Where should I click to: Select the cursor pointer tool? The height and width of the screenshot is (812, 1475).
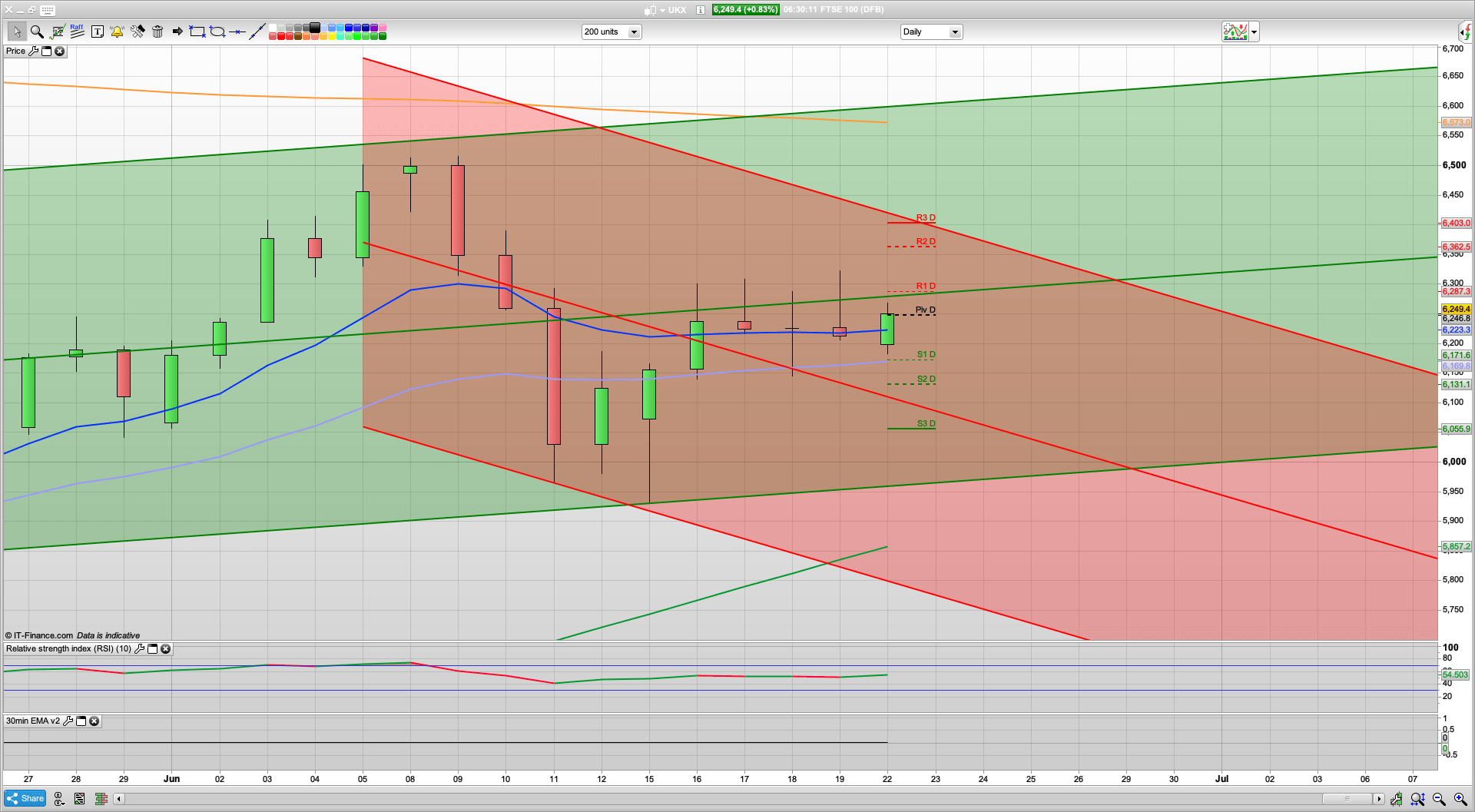click(x=16, y=31)
